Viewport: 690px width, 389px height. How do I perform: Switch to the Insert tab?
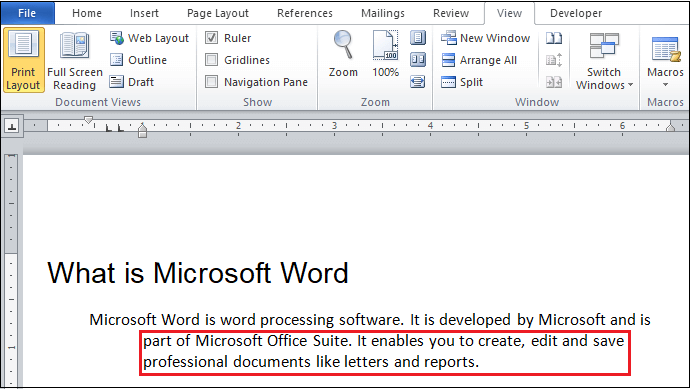pos(144,13)
